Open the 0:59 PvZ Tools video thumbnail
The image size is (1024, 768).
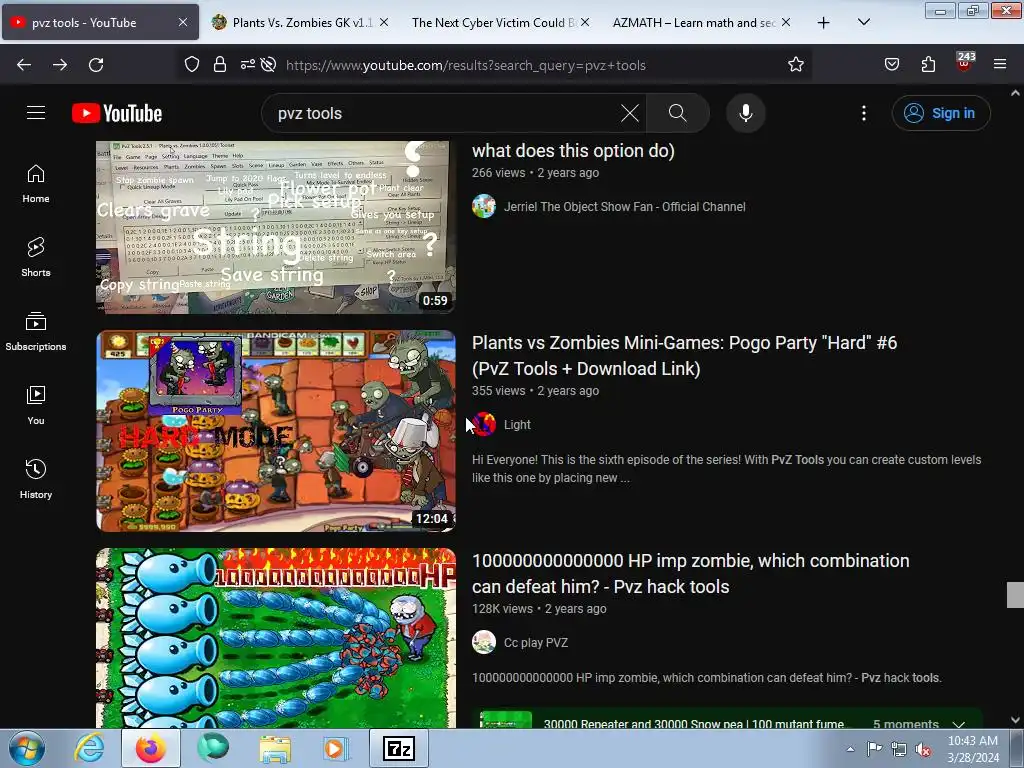(x=276, y=227)
